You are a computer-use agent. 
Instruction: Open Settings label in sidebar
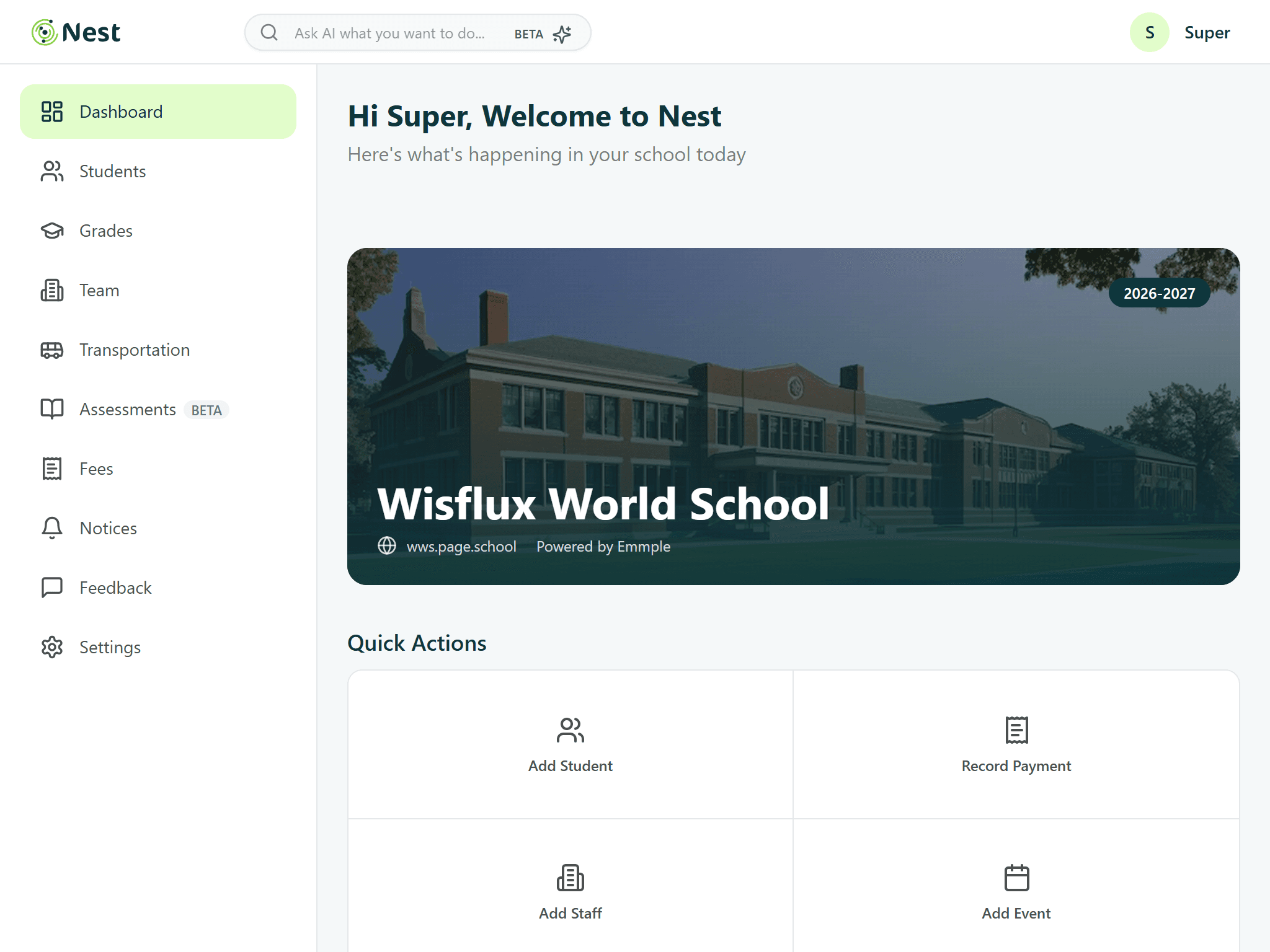110,648
